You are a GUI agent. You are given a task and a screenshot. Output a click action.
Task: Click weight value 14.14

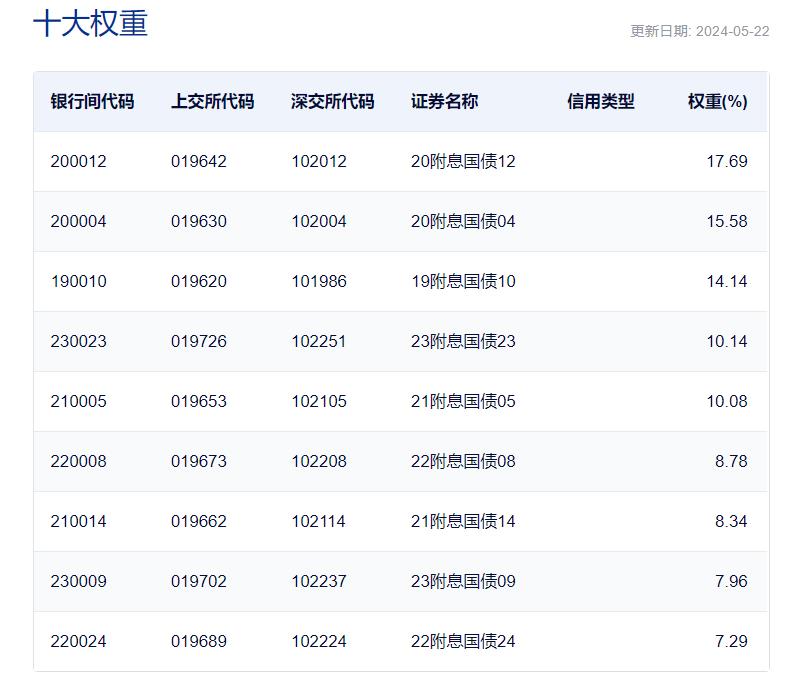tap(727, 281)
